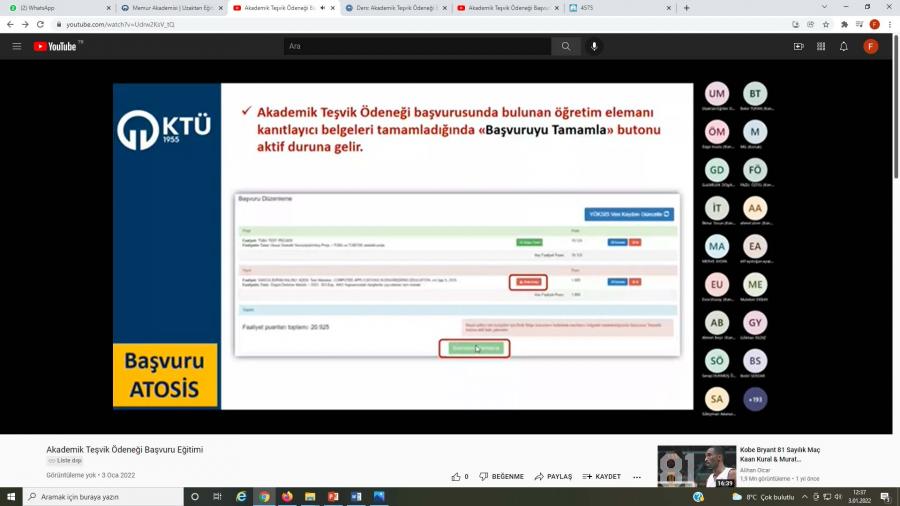900x506 pixels.
Task: Open the create video camera icon
Action: (x=798, y=46)
